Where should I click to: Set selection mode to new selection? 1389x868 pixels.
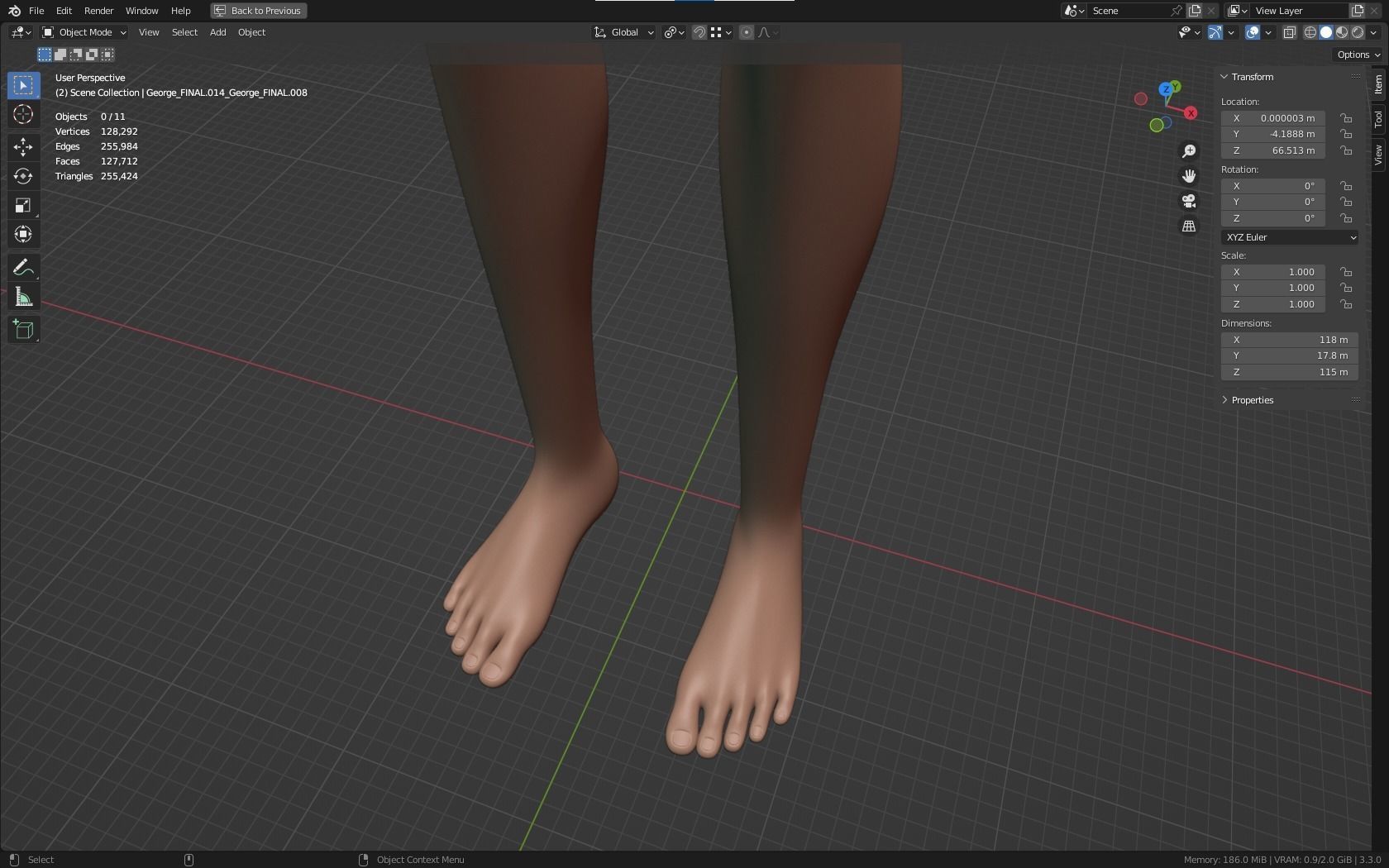pyautogui.click(x=45, y=55)
